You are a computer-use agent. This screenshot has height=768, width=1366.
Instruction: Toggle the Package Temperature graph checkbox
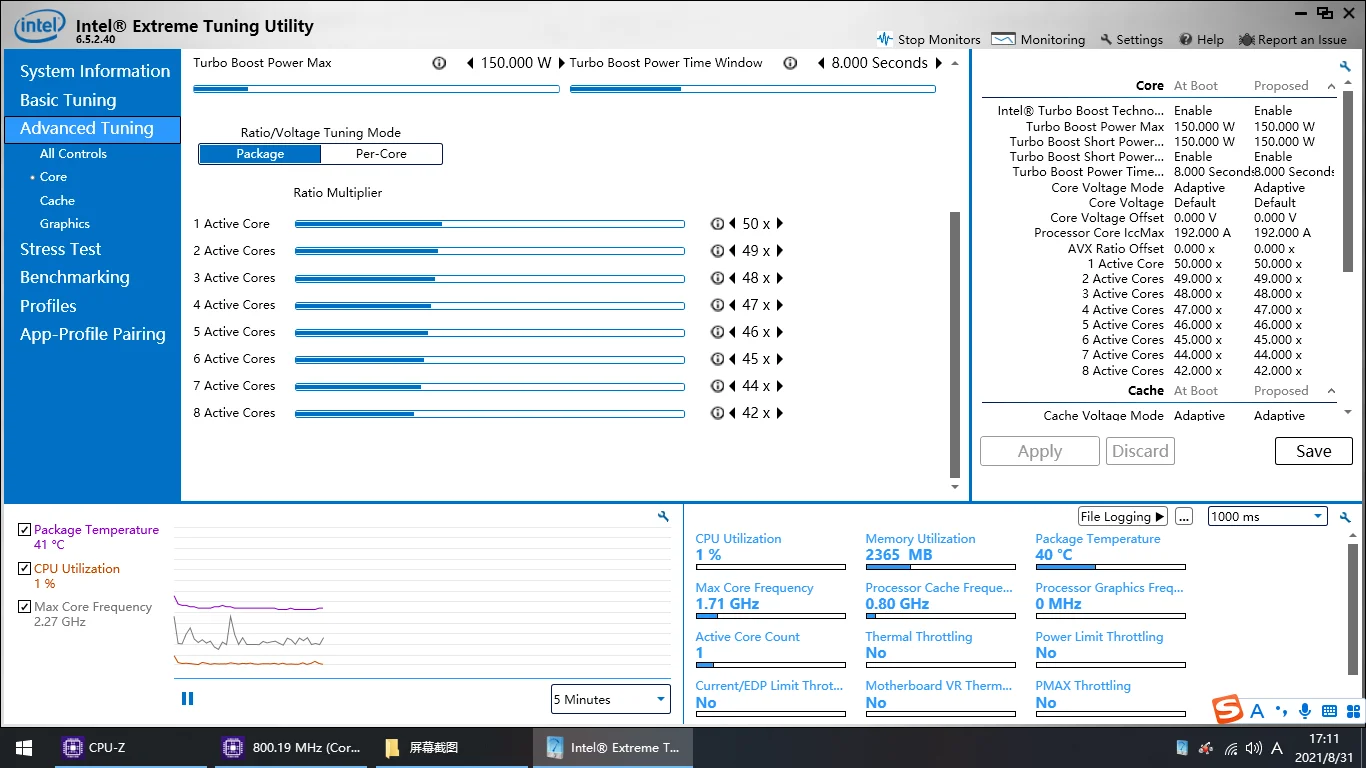(25, 530)
